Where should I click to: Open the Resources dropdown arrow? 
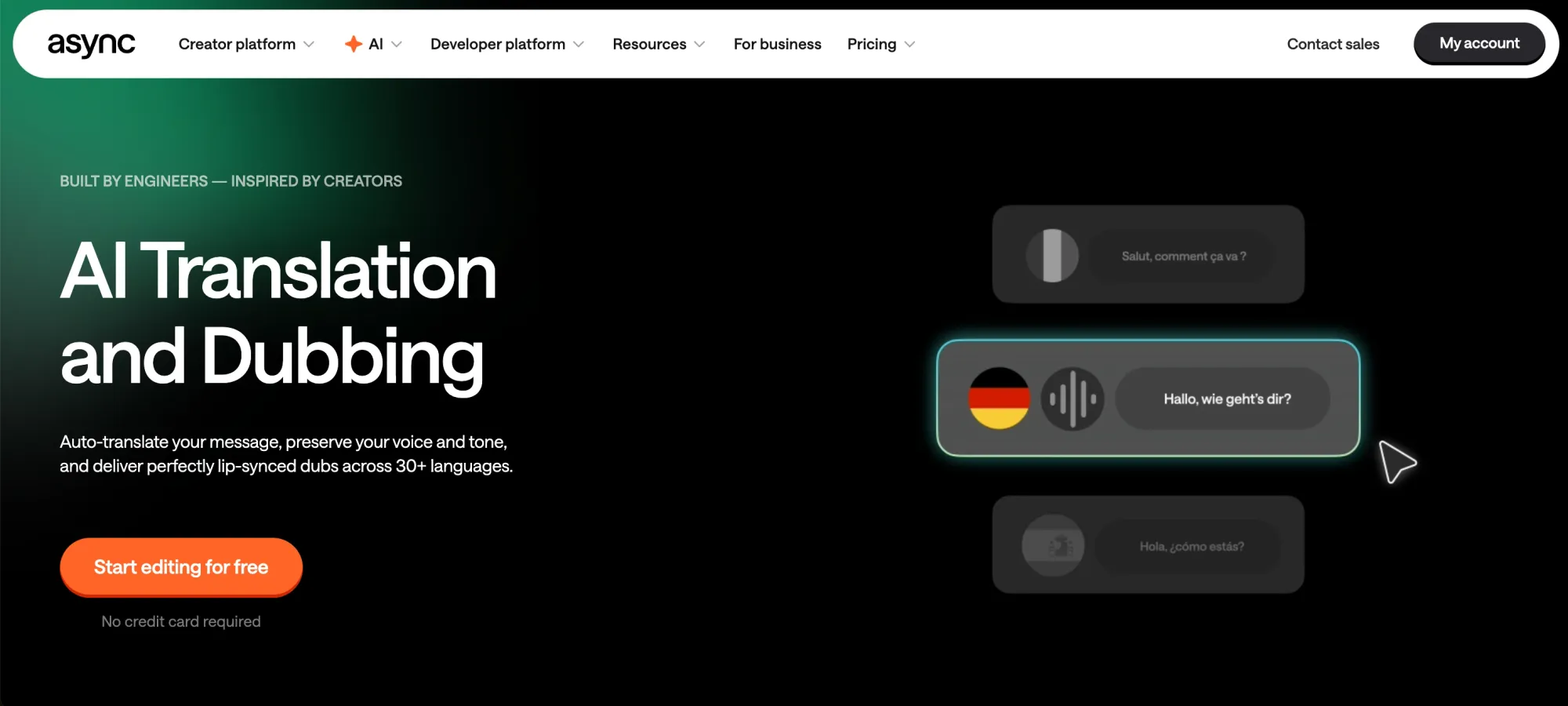[x=699, y=45]
